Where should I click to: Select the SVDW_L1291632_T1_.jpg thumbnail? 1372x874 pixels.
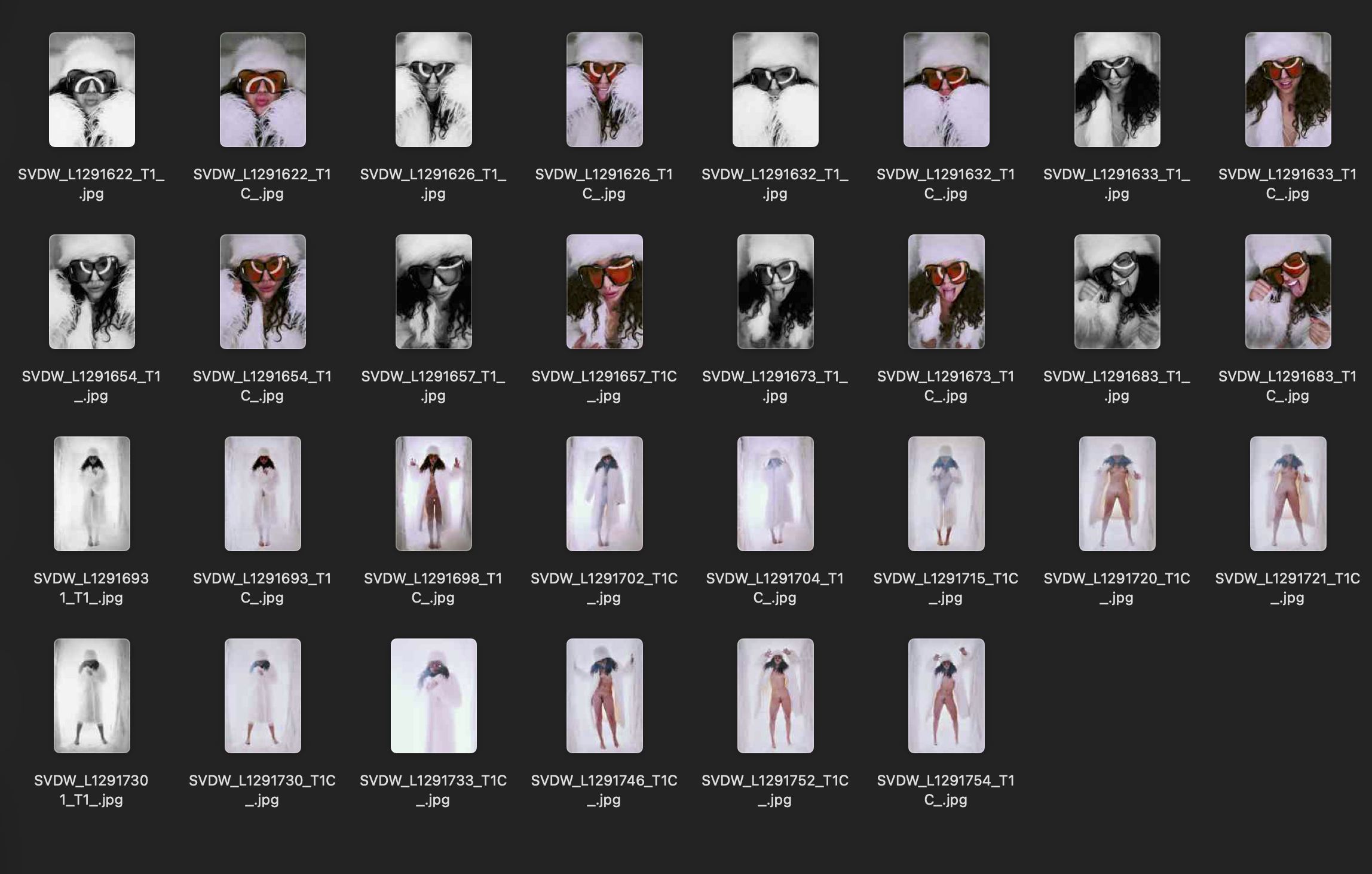775,90
